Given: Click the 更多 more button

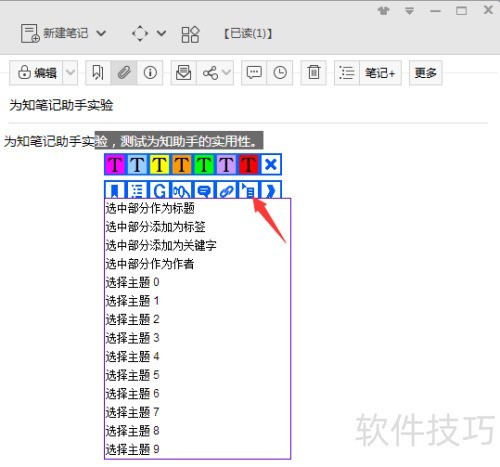Looking at the screenshot, I should tap(426, 73).
